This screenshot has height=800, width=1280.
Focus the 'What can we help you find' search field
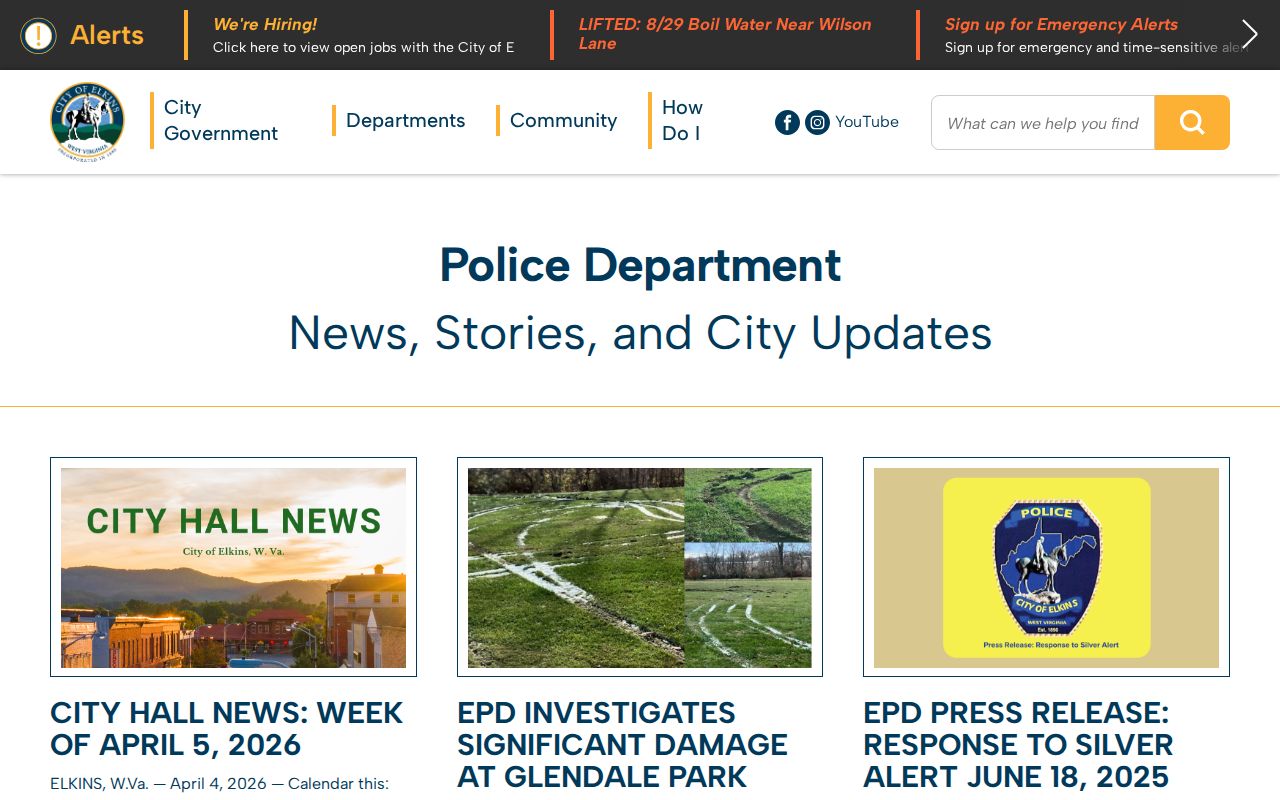pyautogui.click(x=1043, y=122)
